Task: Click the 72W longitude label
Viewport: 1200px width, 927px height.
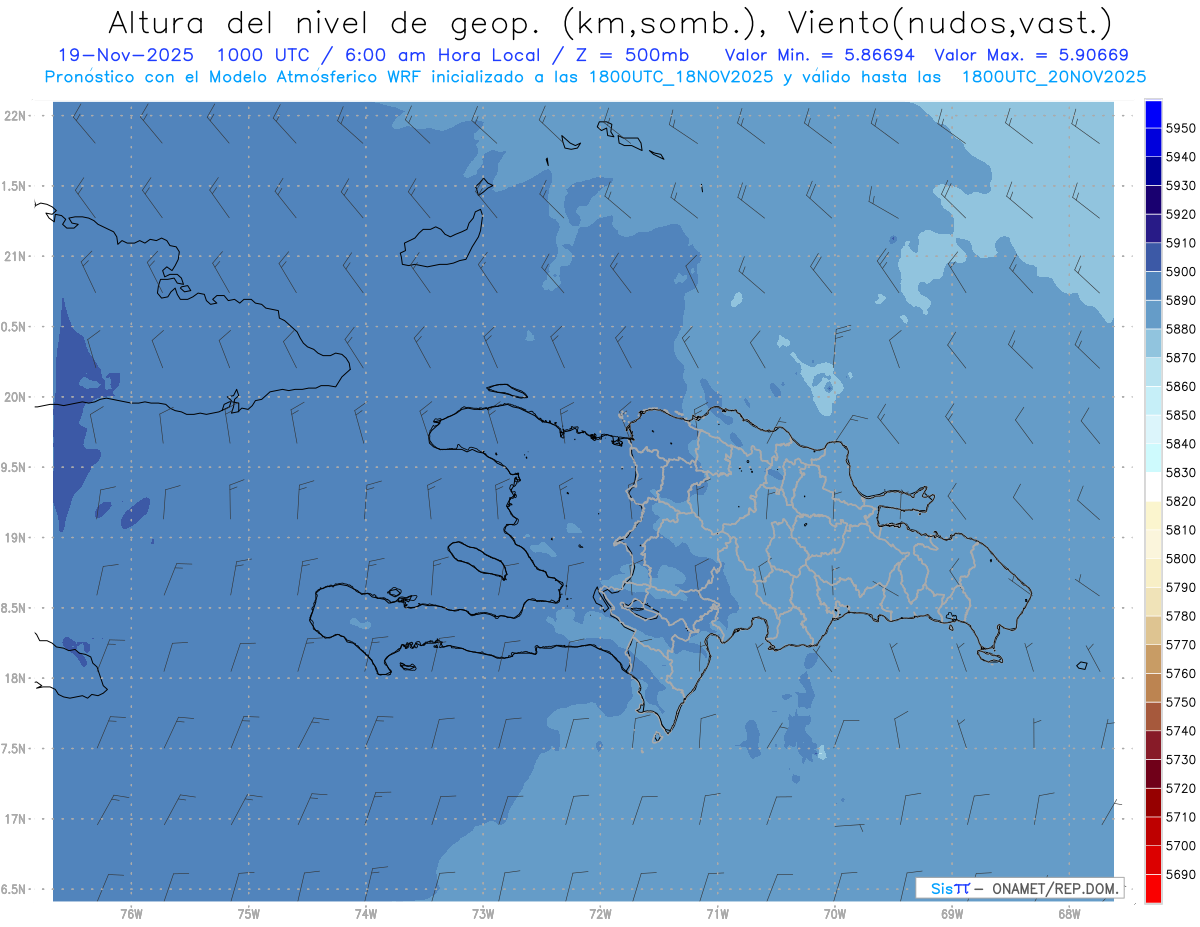Action: [x=600, y=914]
